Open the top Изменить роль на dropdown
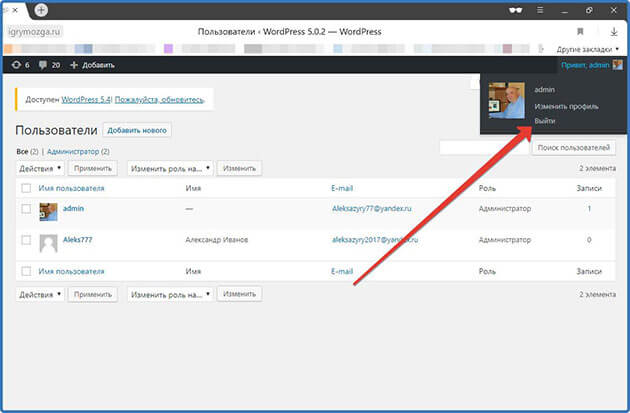This screenshot has height=413, width=630. 170,168
